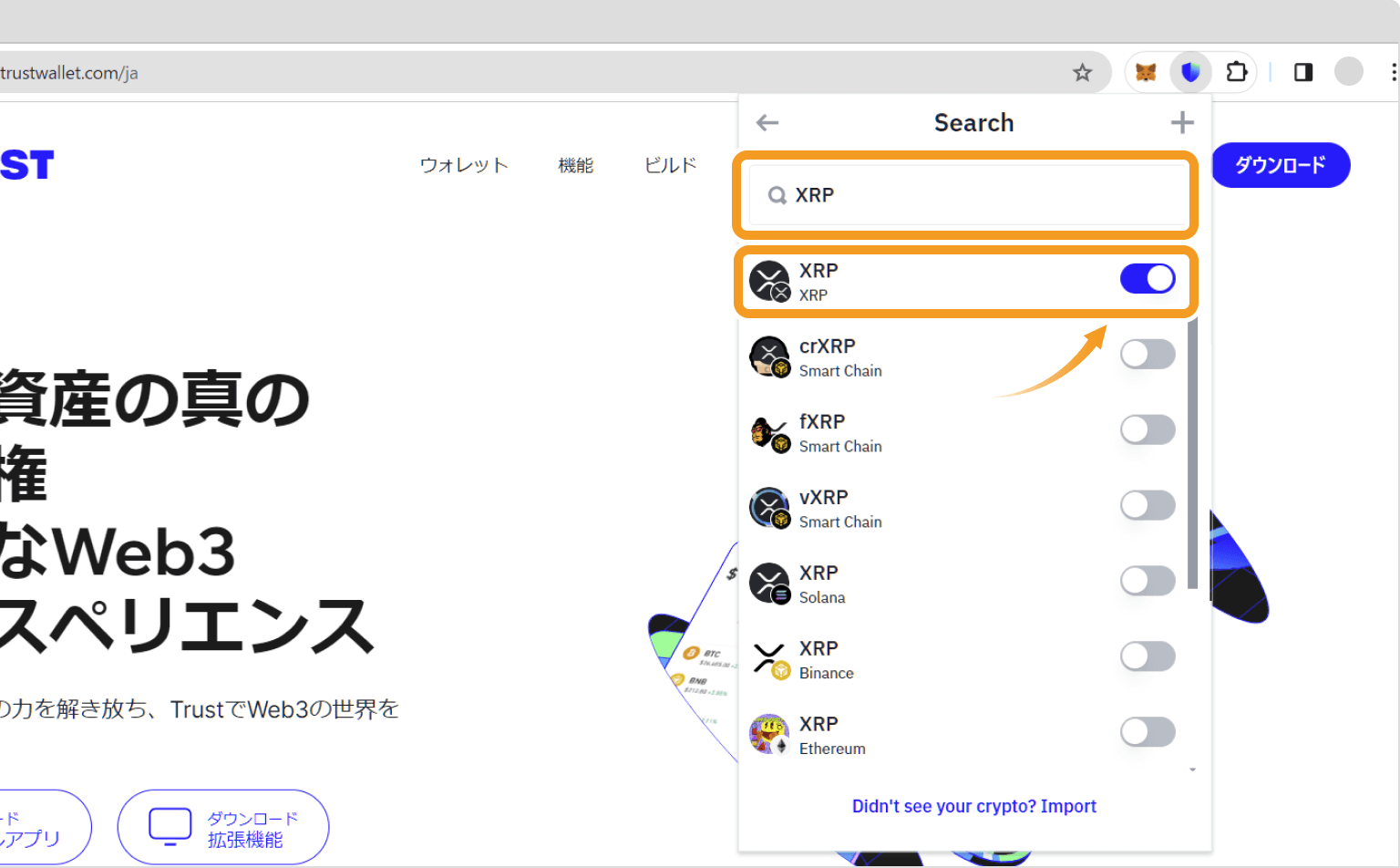Open the Extensions puzzle-piece menu

(1236, 72)
